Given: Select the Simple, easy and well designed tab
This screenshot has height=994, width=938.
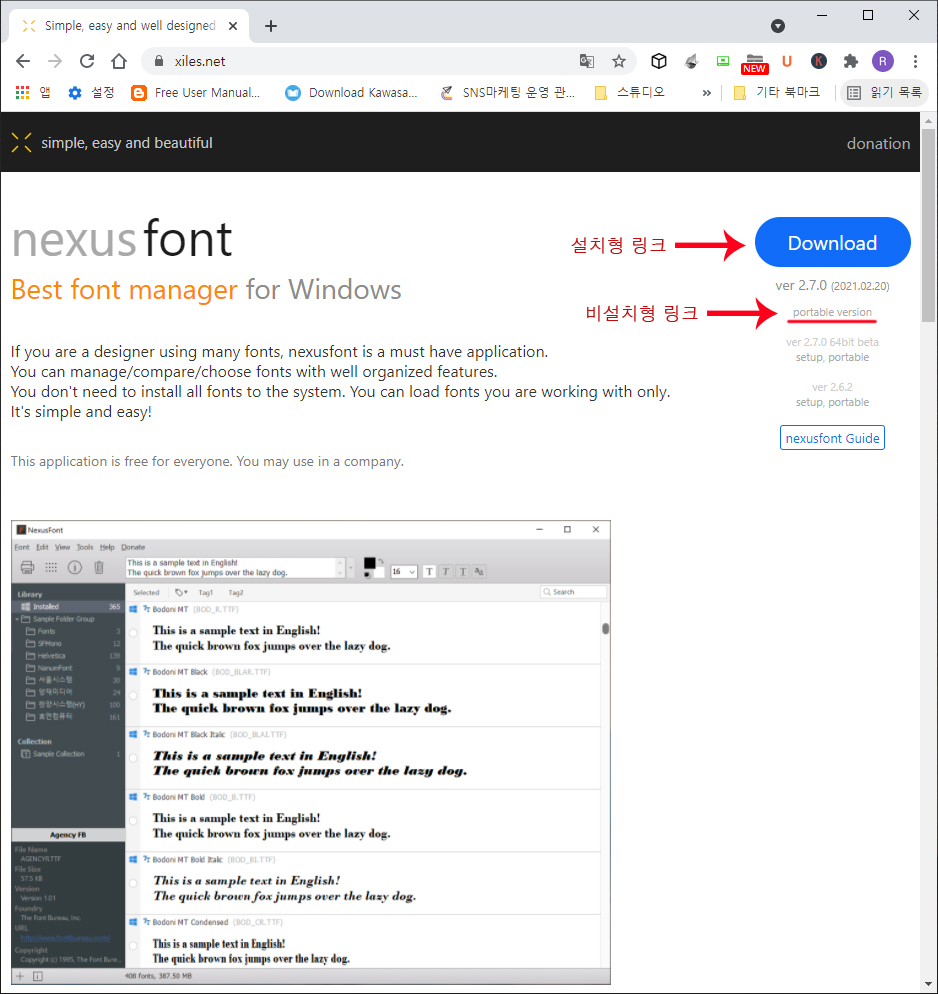Looking at the screenshot, I should pyautogui.click(x=129, y=26).
